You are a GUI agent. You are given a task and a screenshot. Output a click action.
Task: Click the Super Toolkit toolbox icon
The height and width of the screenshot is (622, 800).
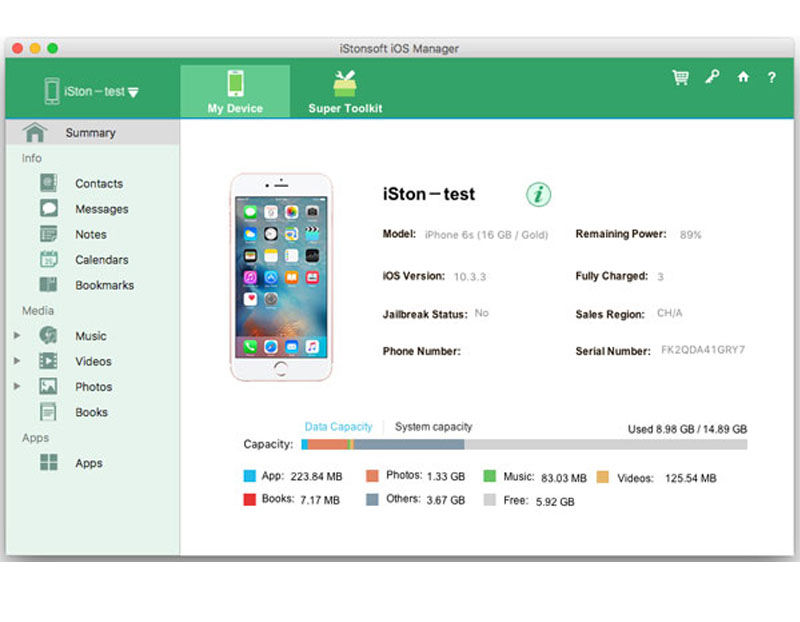(345, 84)
